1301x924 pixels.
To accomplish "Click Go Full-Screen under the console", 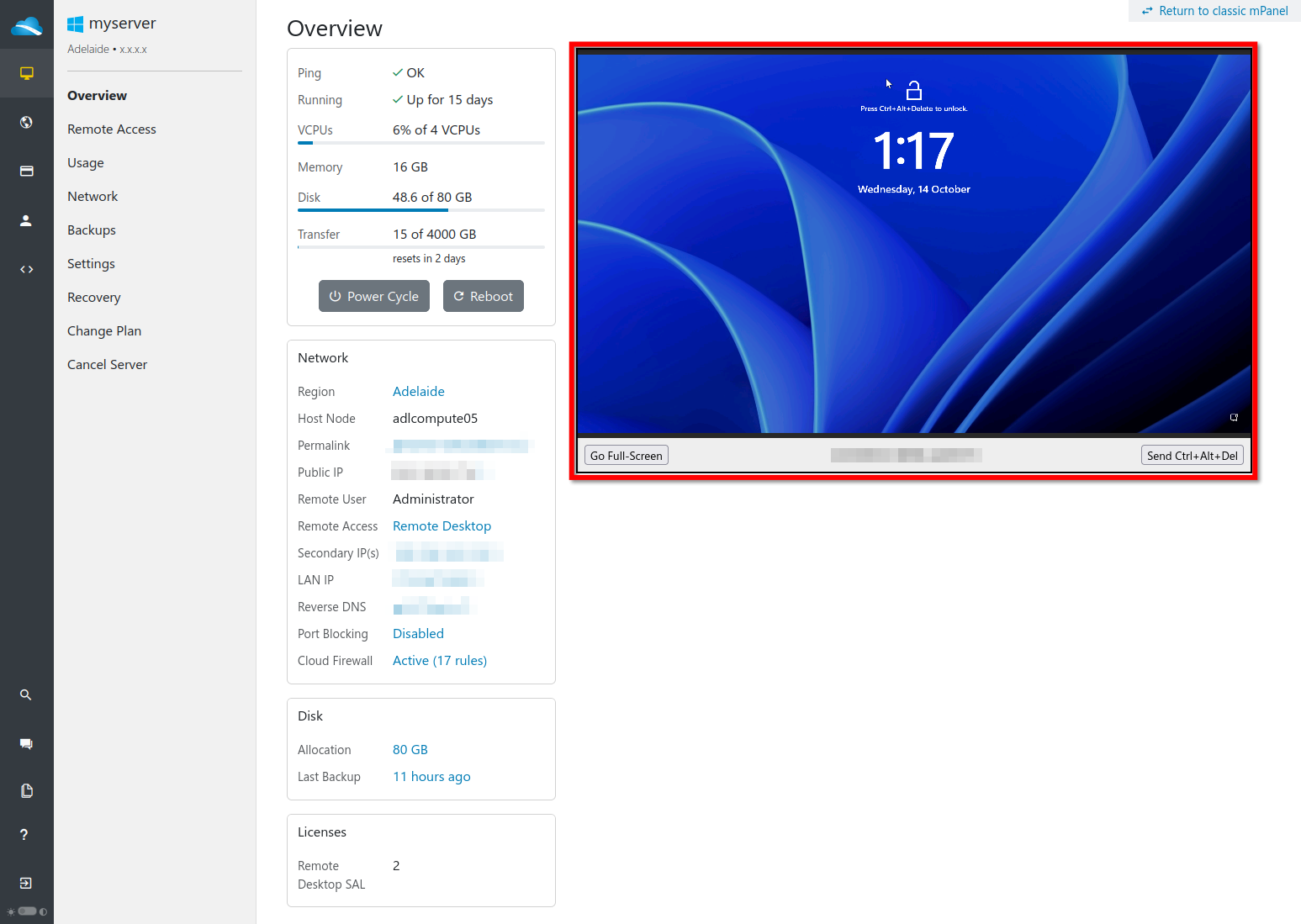I will click(627, 456).
